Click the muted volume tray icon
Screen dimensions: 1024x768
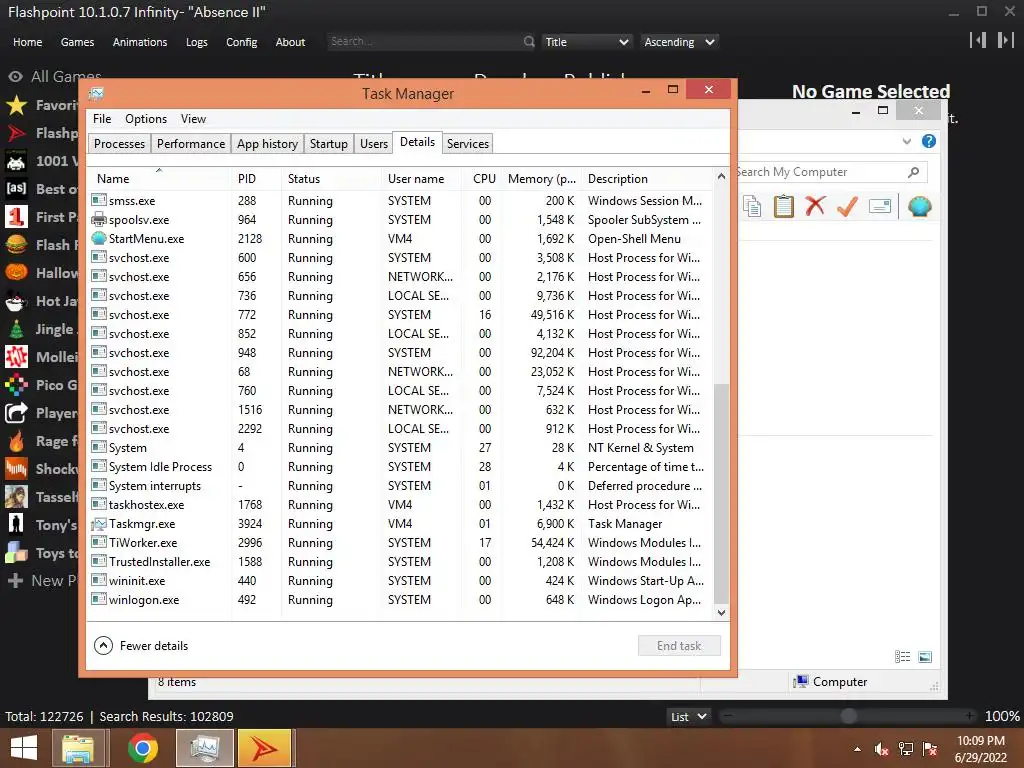click(x=881, y=749)
